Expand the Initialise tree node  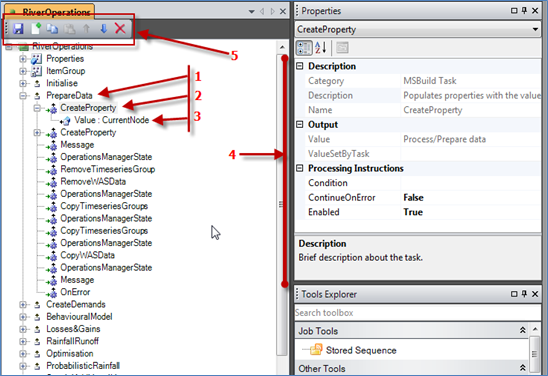pos(23,83)
